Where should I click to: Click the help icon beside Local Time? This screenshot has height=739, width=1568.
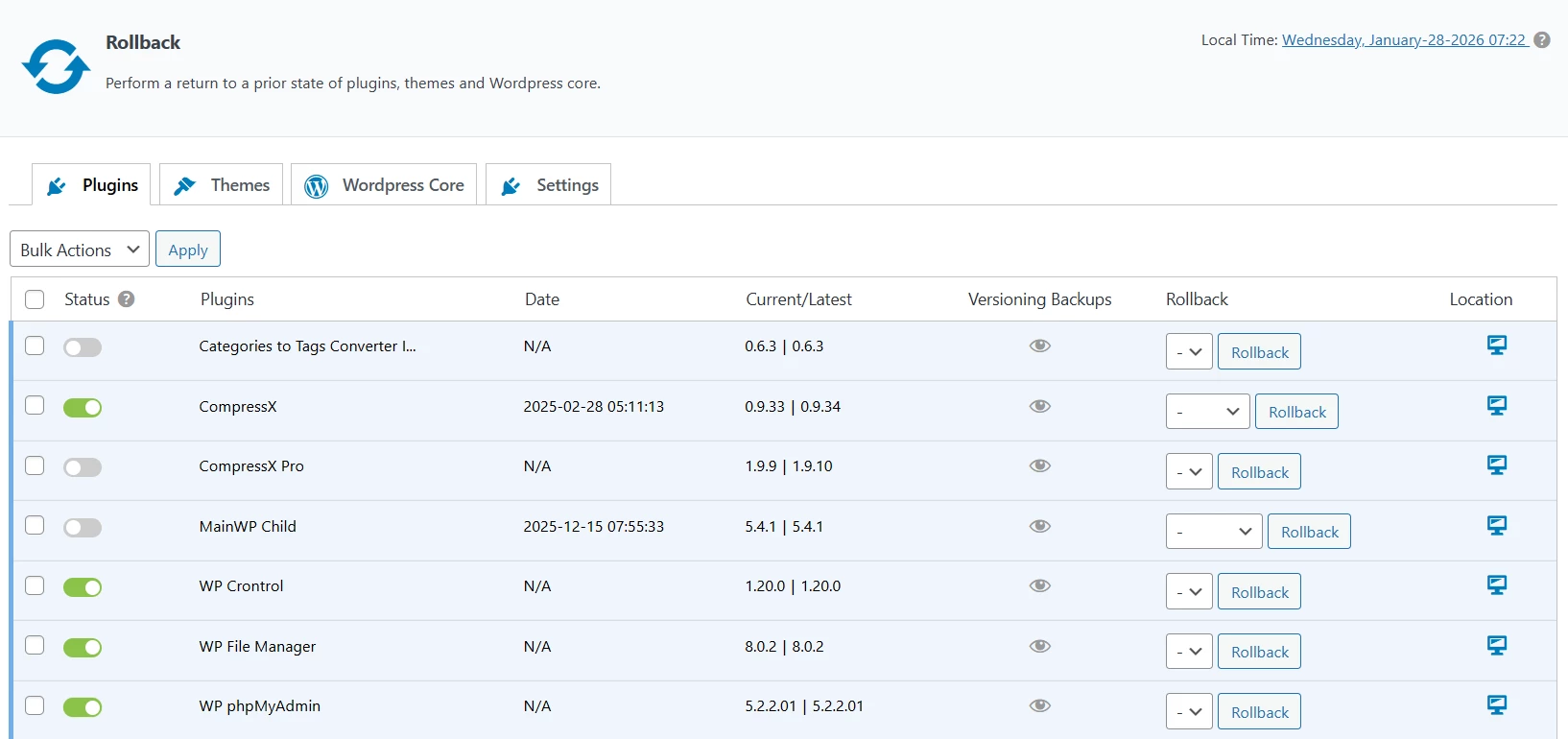click(1542, 40)
